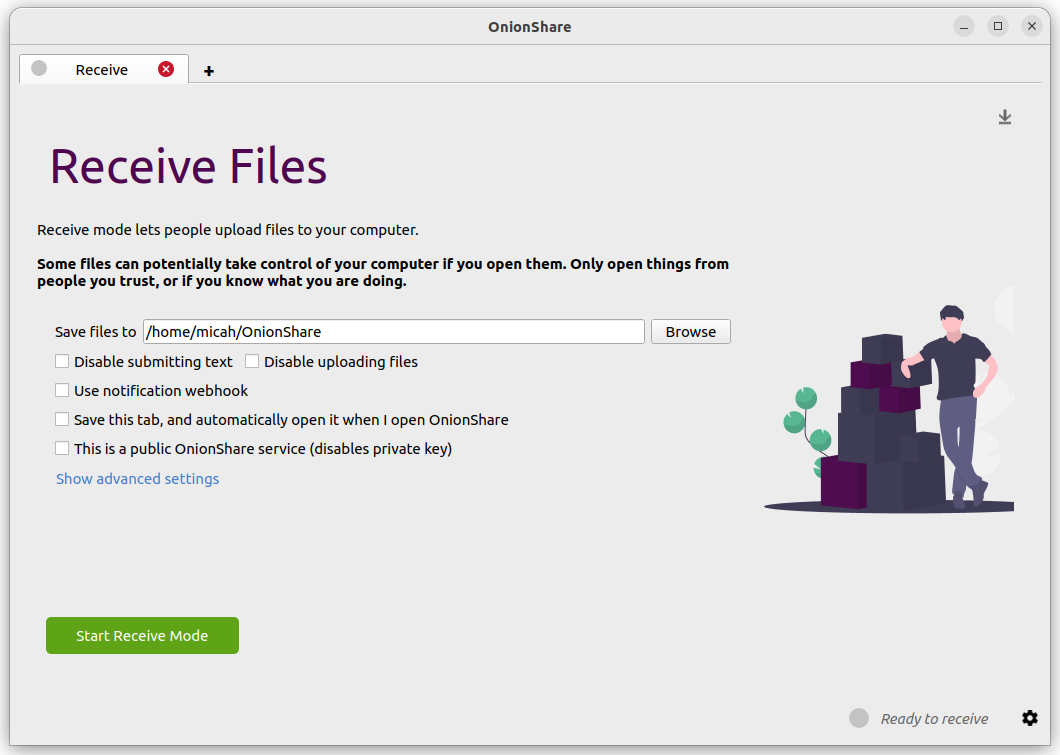
Task: Show advanced settings link
Action: [x=137, y=479]
